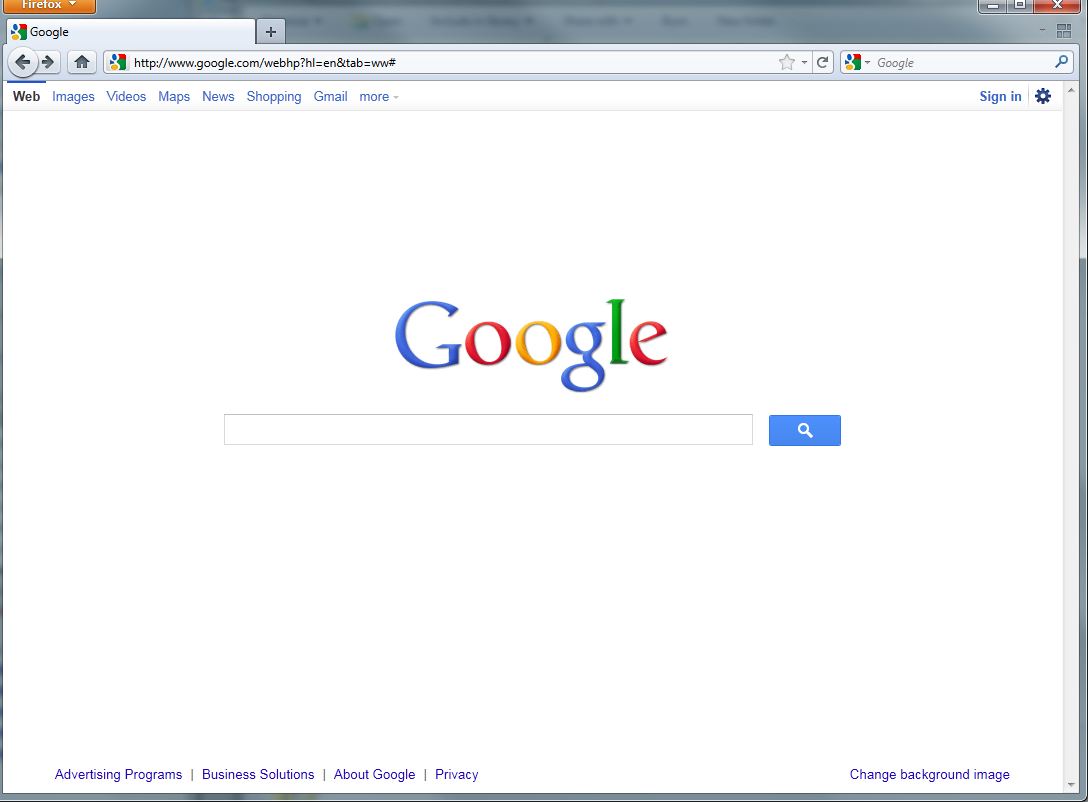
Task: Switch to Videos search
Action: pyautogui.click(x=126, y=96)
